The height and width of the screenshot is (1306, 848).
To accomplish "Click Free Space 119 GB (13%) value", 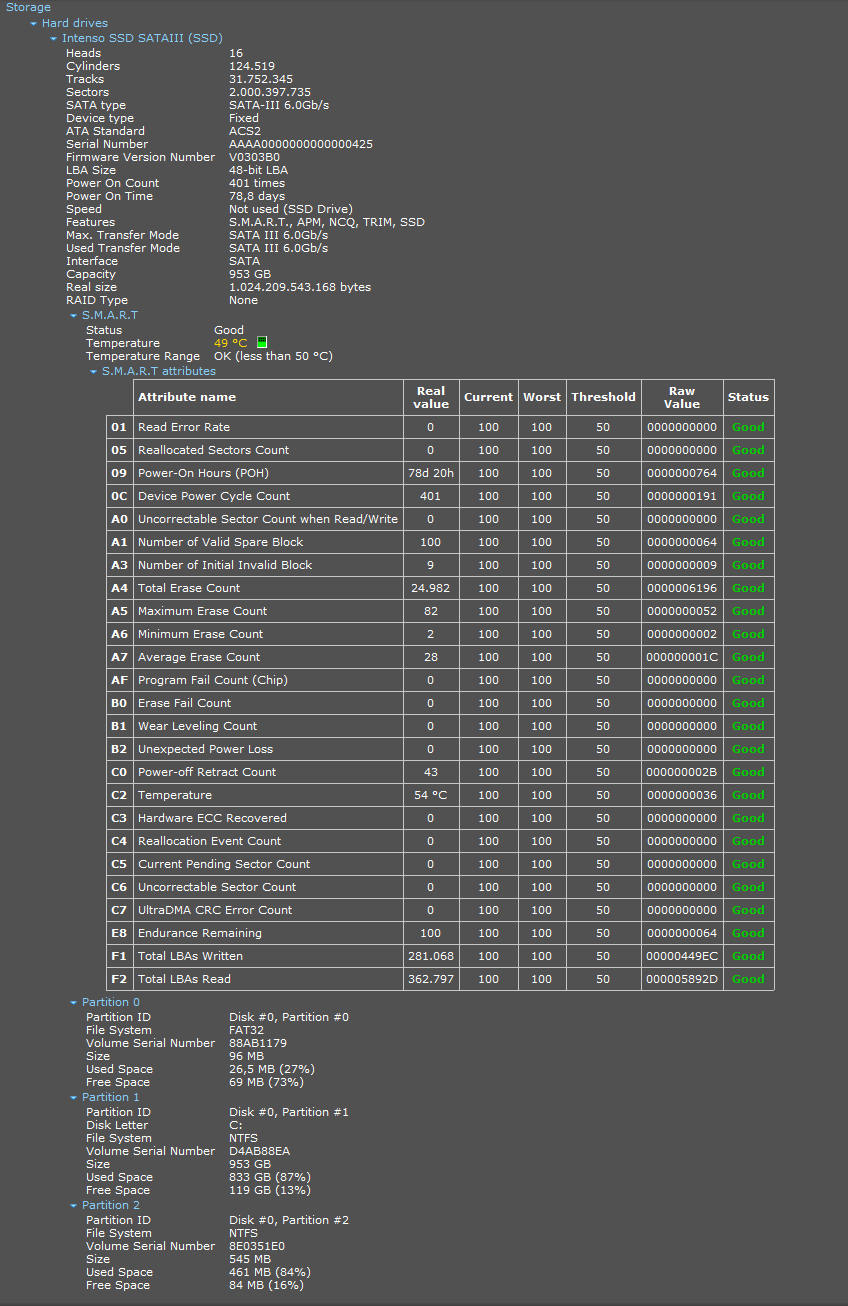I will pos(270,1190).
